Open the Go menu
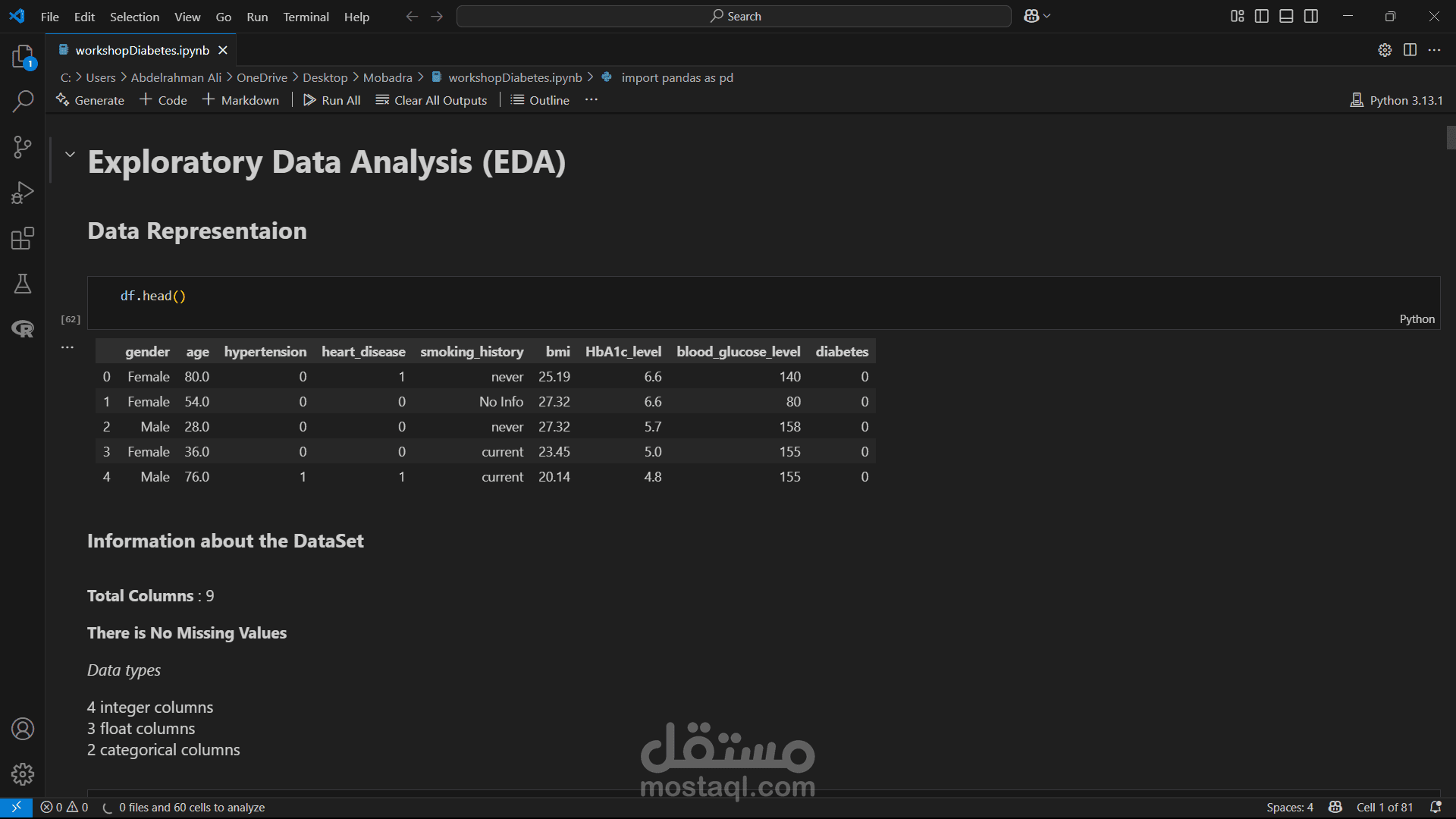This screenshot has height=819, width=1456. pyautogui.click(x=223, y=17)
